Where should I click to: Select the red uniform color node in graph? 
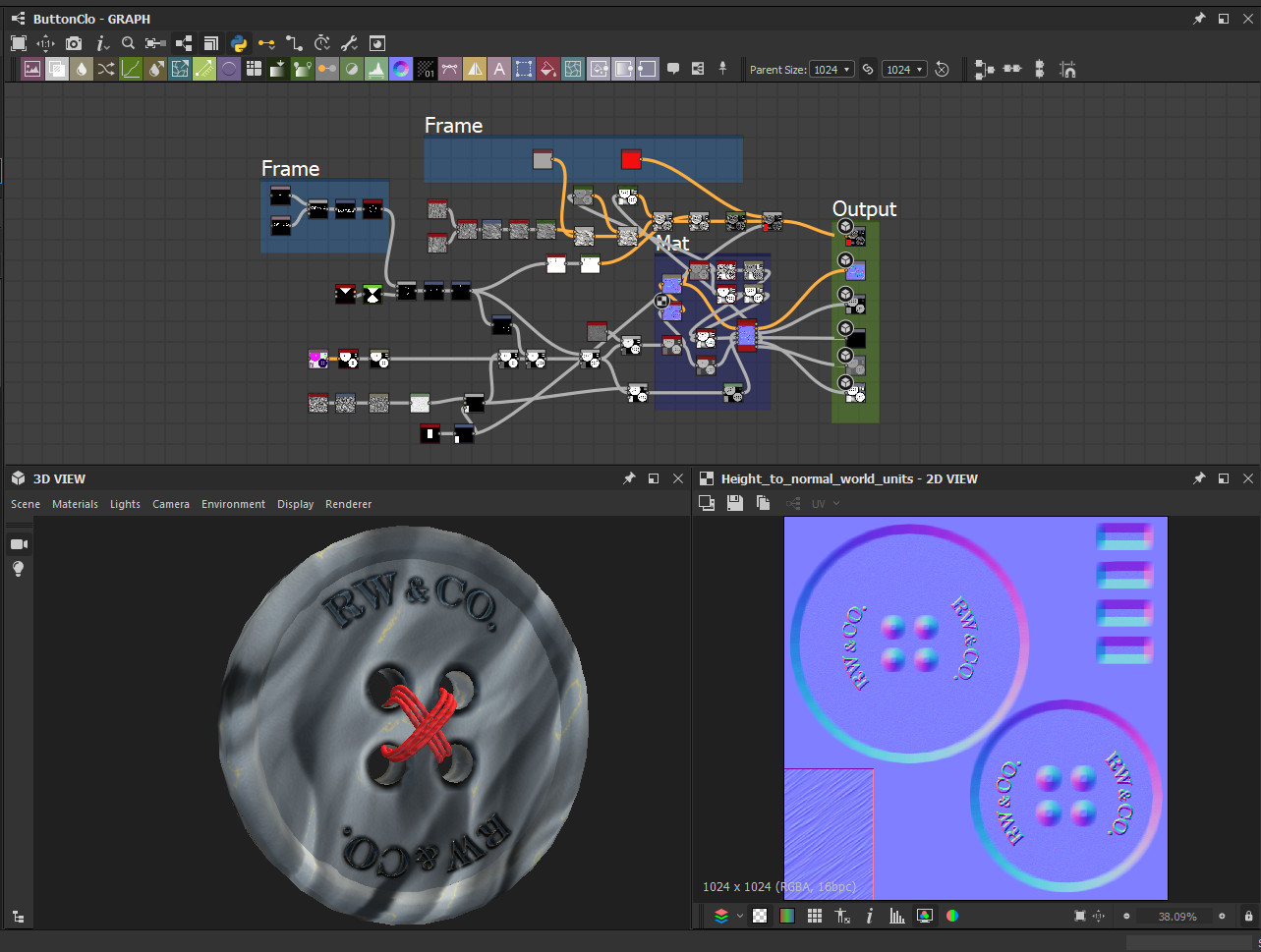[x=631, y=159]
